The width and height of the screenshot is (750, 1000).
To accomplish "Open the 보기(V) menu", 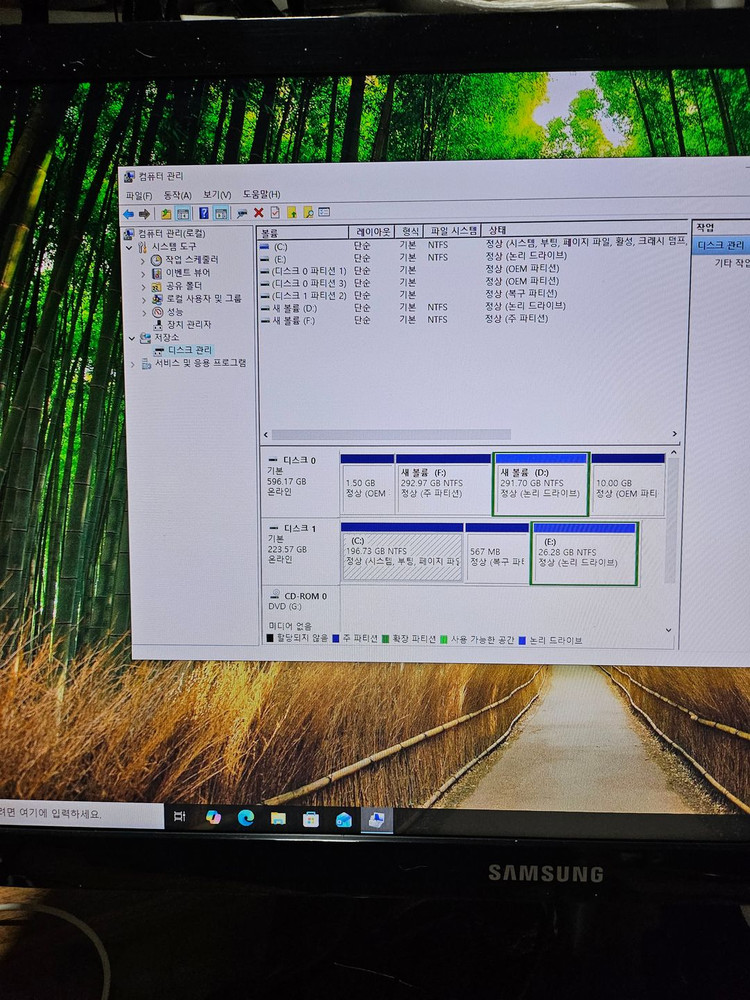I will tap(217, 195).
